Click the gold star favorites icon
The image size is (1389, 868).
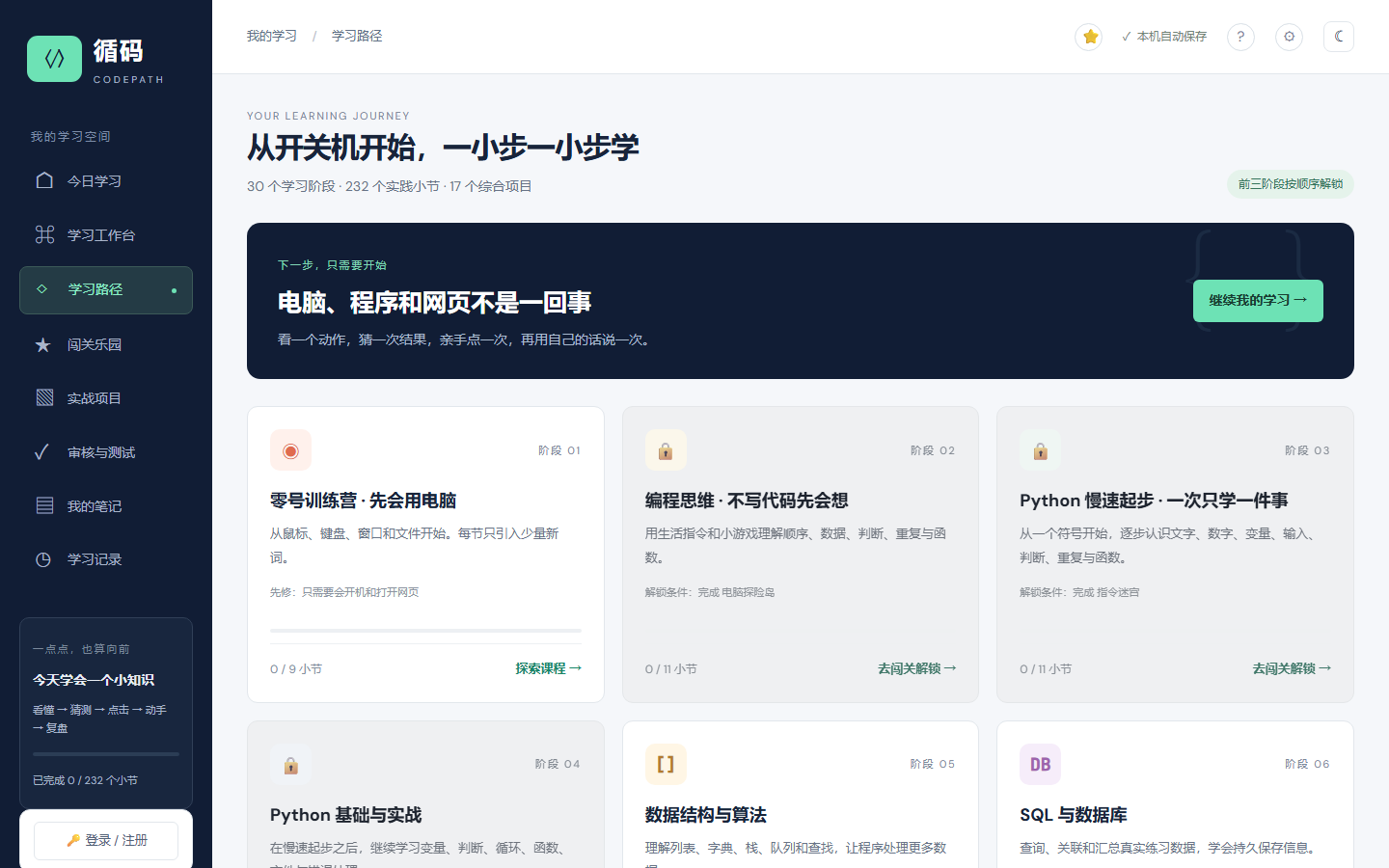1089,37
